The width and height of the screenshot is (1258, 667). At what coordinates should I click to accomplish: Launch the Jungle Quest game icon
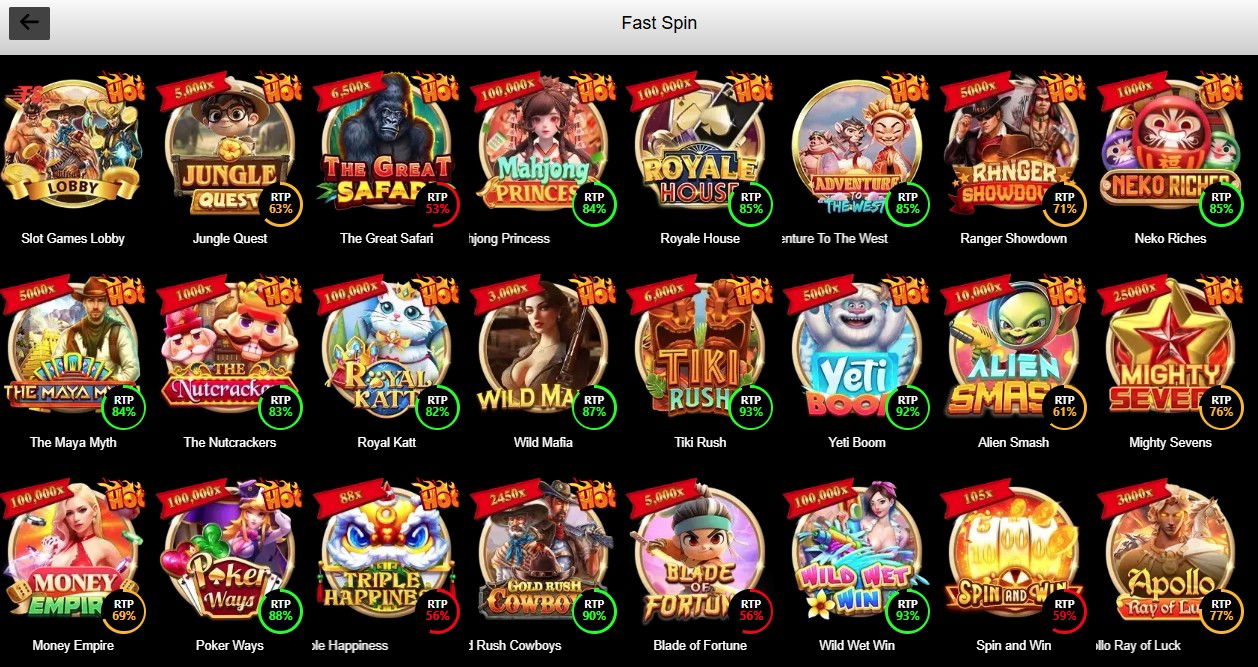230,146
